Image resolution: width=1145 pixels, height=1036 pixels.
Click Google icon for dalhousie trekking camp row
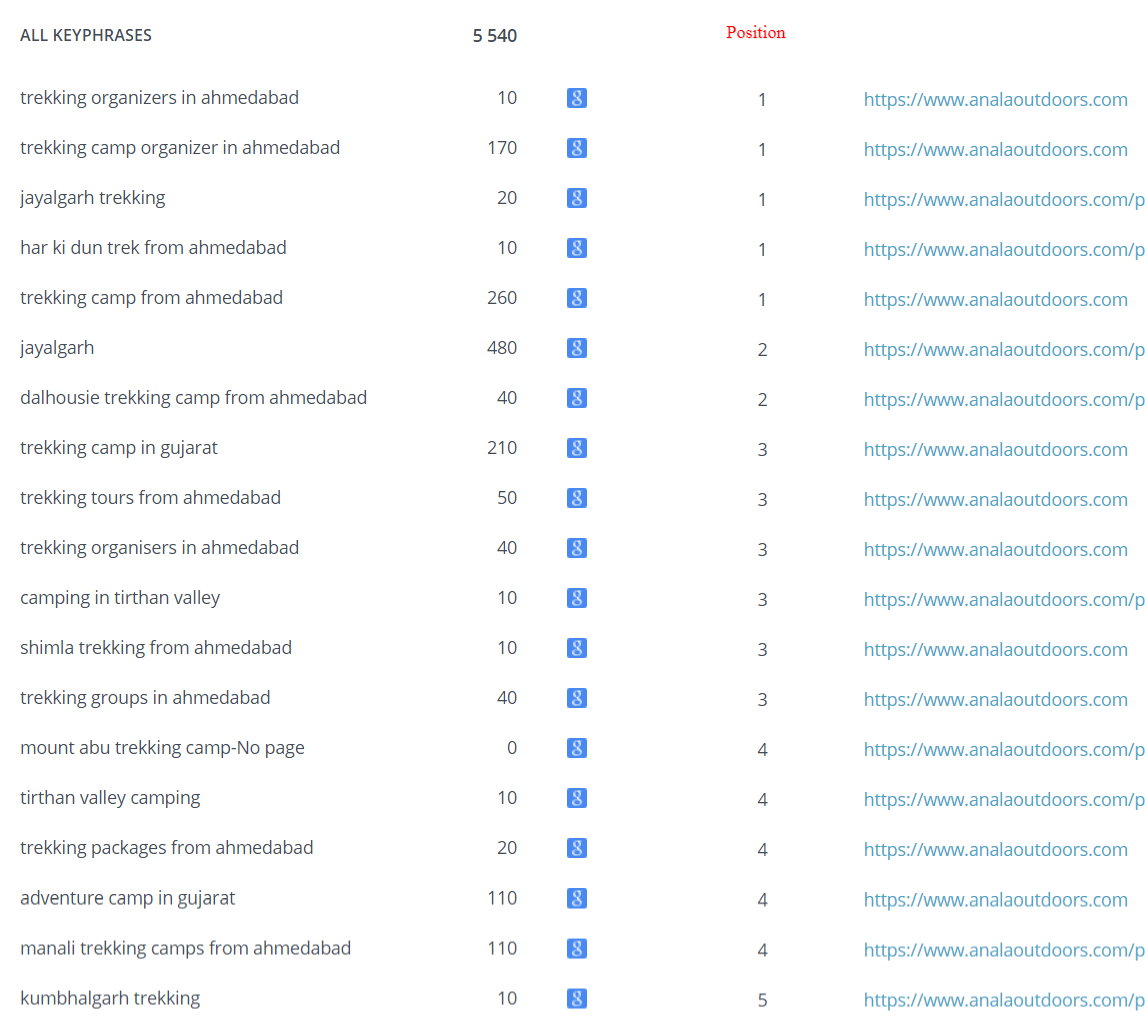click(577, 398)
